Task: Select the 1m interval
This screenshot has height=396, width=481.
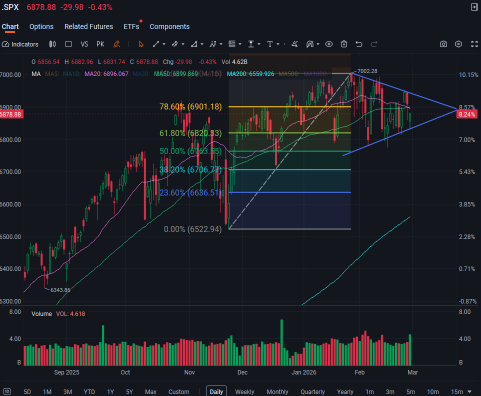Action: [x=370, y=392]
